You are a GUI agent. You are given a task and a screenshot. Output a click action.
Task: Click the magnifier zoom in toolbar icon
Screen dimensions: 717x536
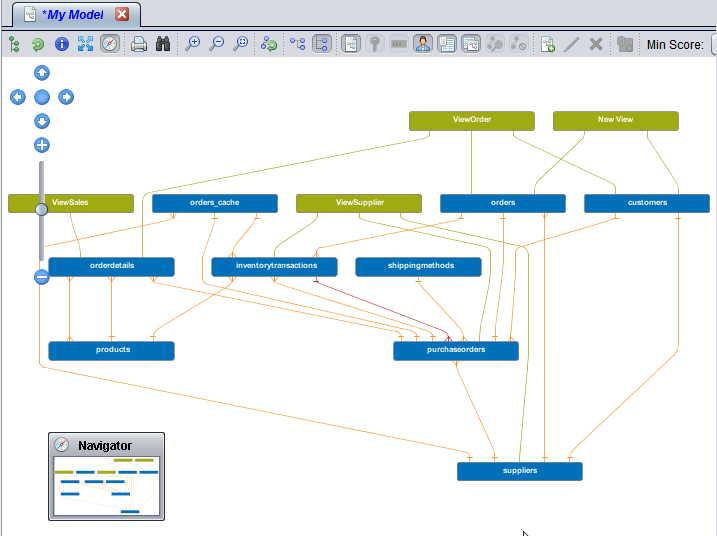click(193, 44)
